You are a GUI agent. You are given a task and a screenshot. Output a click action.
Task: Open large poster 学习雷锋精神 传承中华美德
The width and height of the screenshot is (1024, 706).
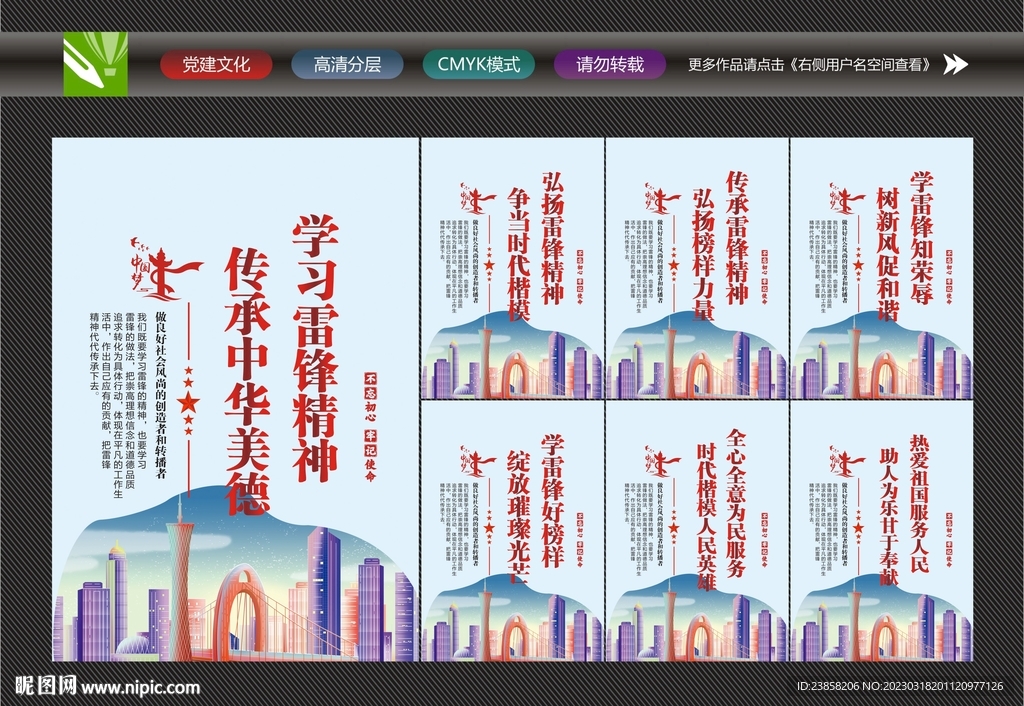pos(235,400)
